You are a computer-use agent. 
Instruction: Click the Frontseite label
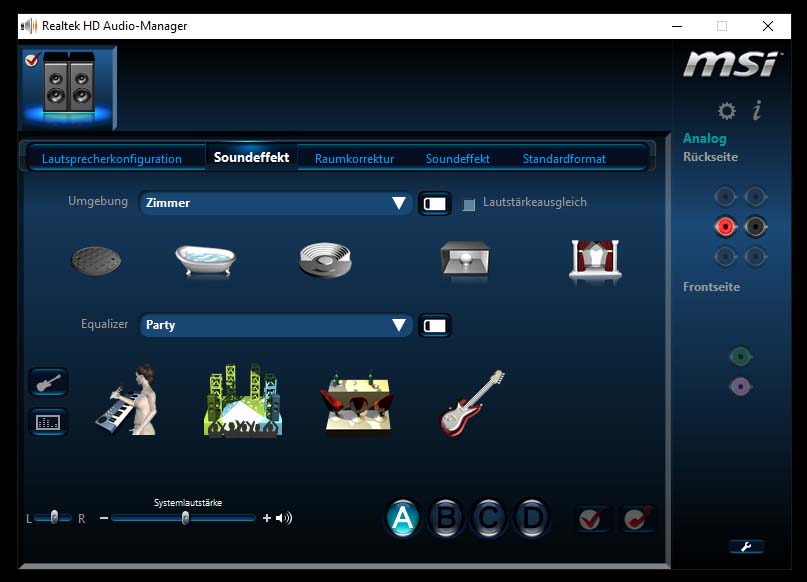711,287
